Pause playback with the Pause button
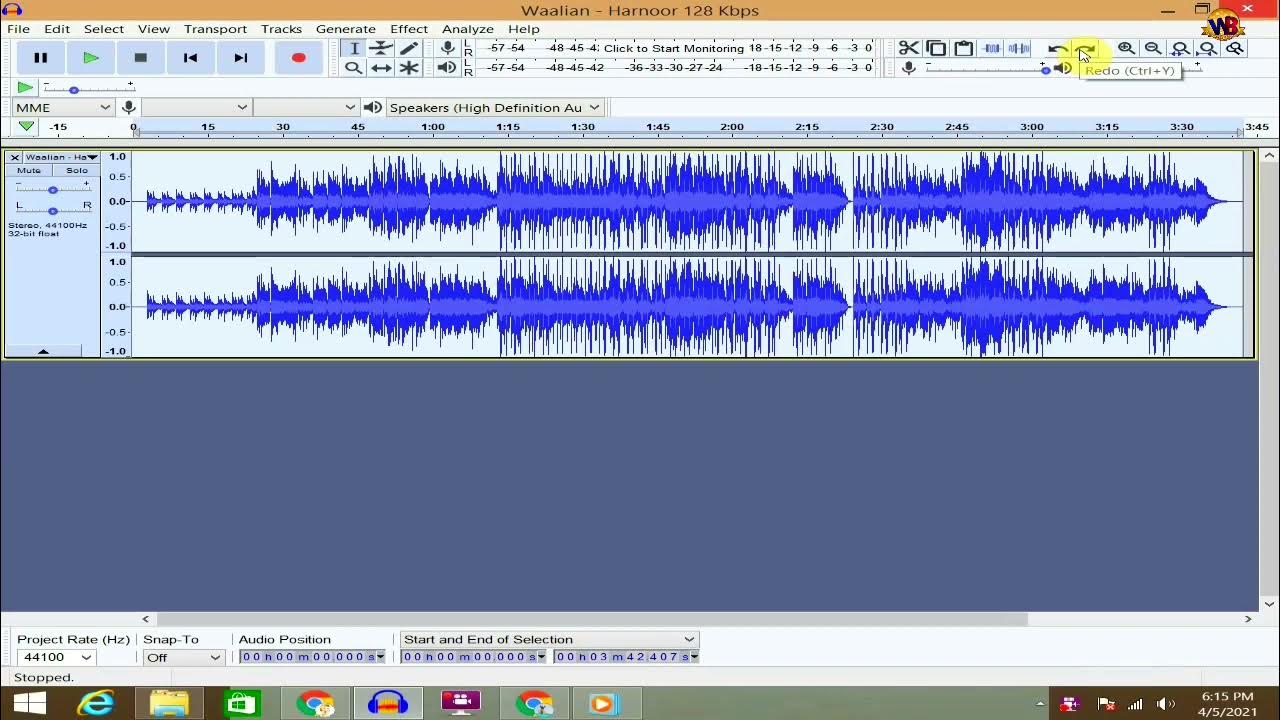 [40, 58]
